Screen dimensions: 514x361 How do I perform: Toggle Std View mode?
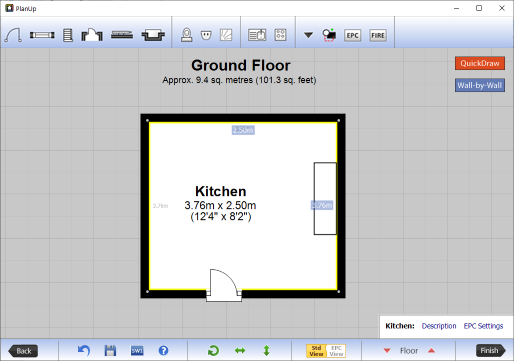316,351
